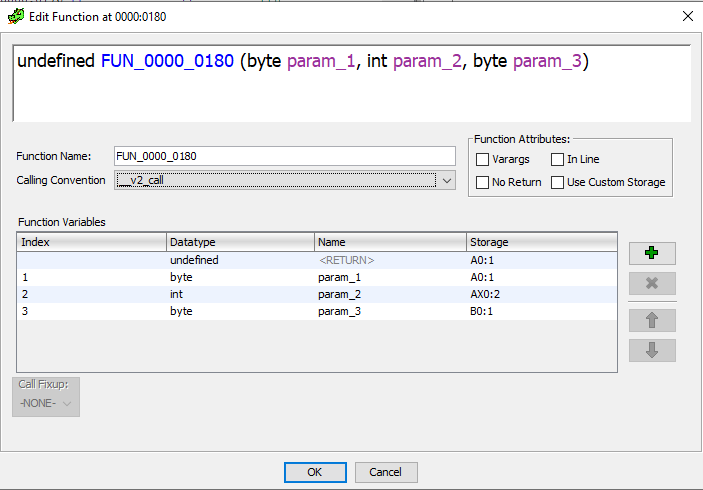Image resolution: width=703 pixels, height=490 pixels.
Task: Click byte datatype of param_1 row
Action: 240,277
